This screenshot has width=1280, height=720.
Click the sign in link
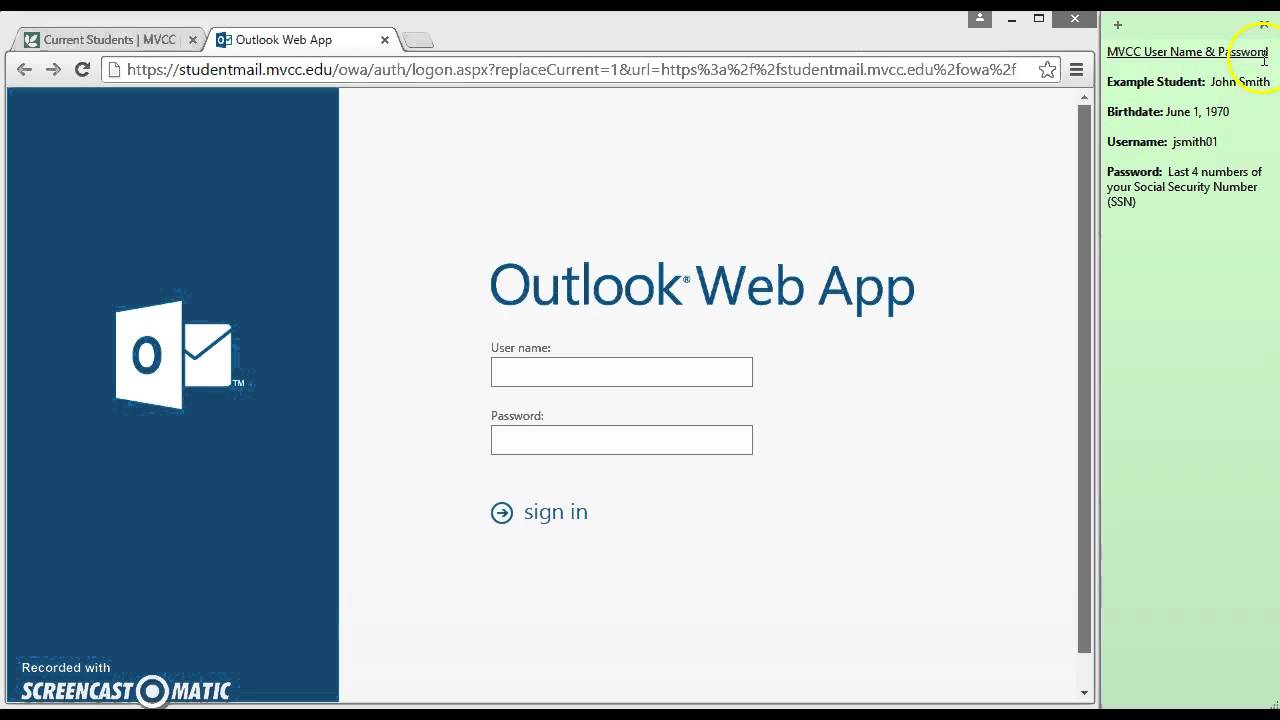[x=555, y=512]
